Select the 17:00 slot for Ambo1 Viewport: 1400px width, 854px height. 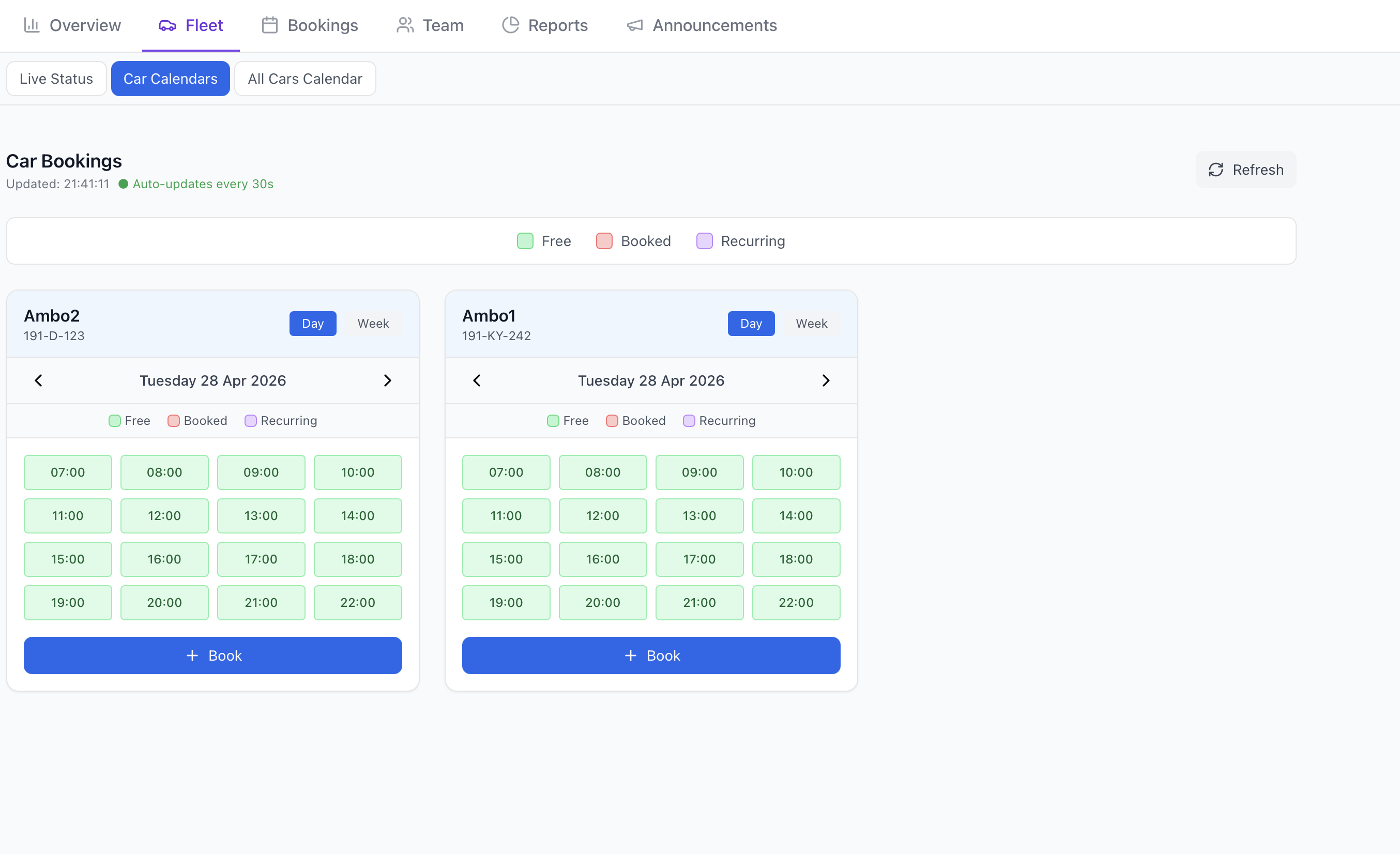coord(699,559)
